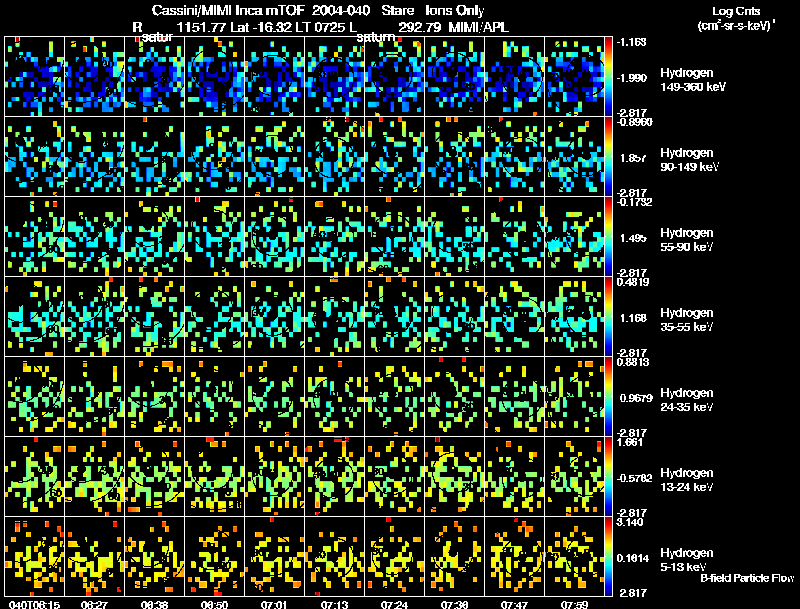This screenshot has width=800, height=609.
Task: Click the 'Hydrogen 24-35 keV' row label
Action: pyautogui.click(x=687, y=400)
